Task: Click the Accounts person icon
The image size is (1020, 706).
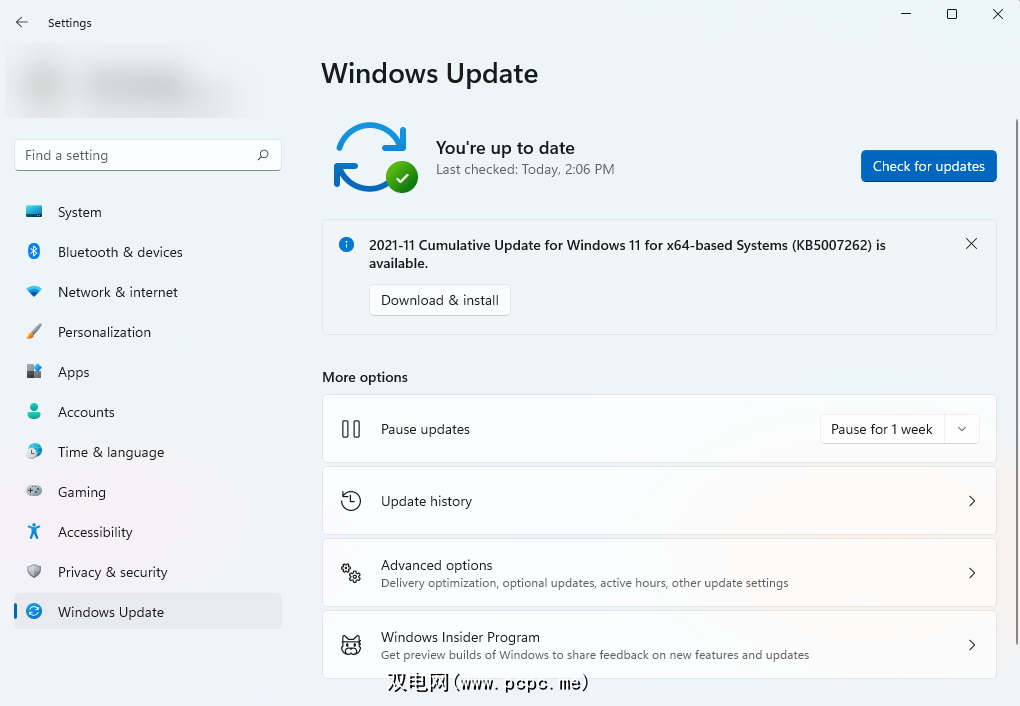Action: [34, 411]
